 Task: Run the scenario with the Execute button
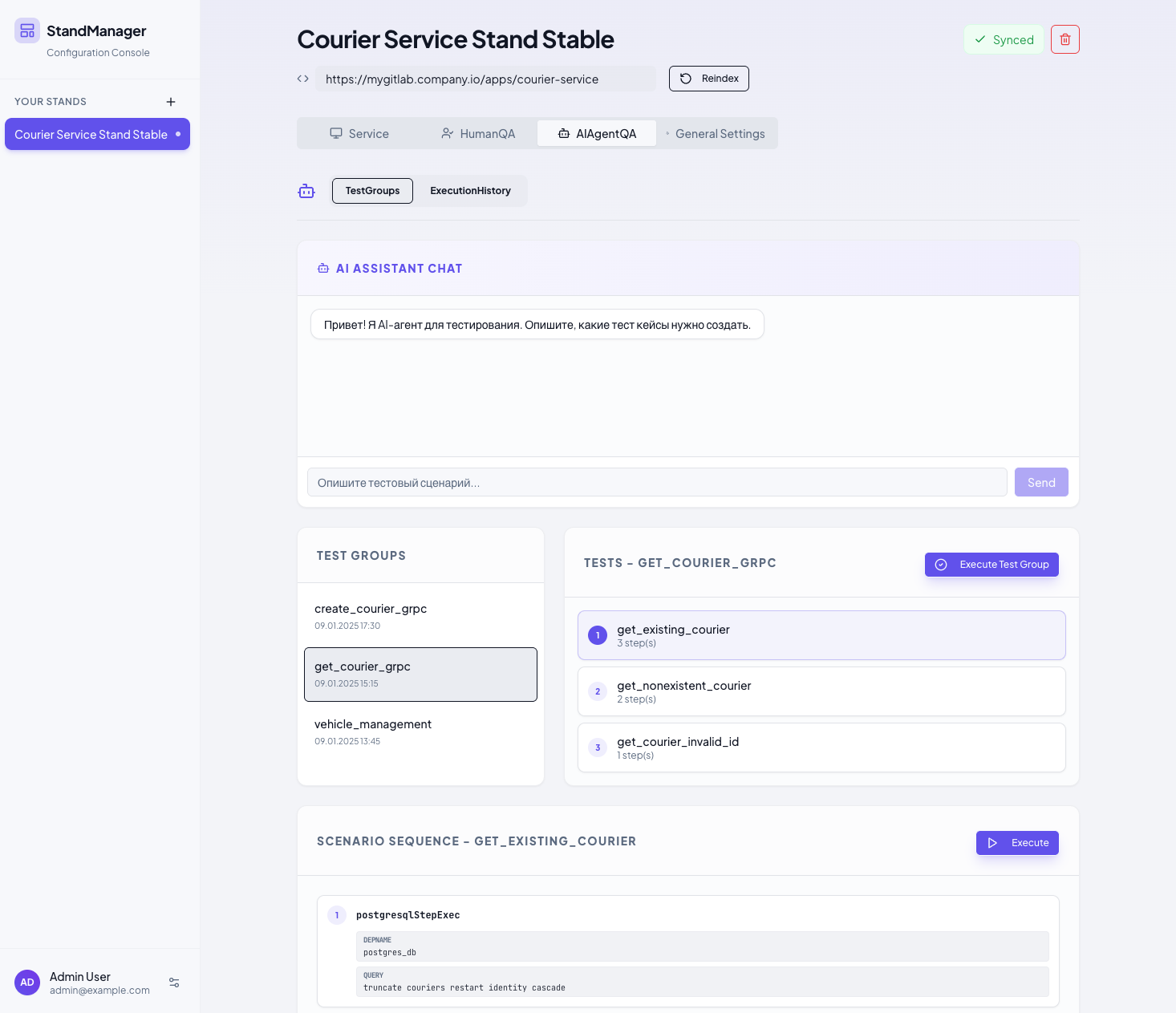[x=1017, y=843]
